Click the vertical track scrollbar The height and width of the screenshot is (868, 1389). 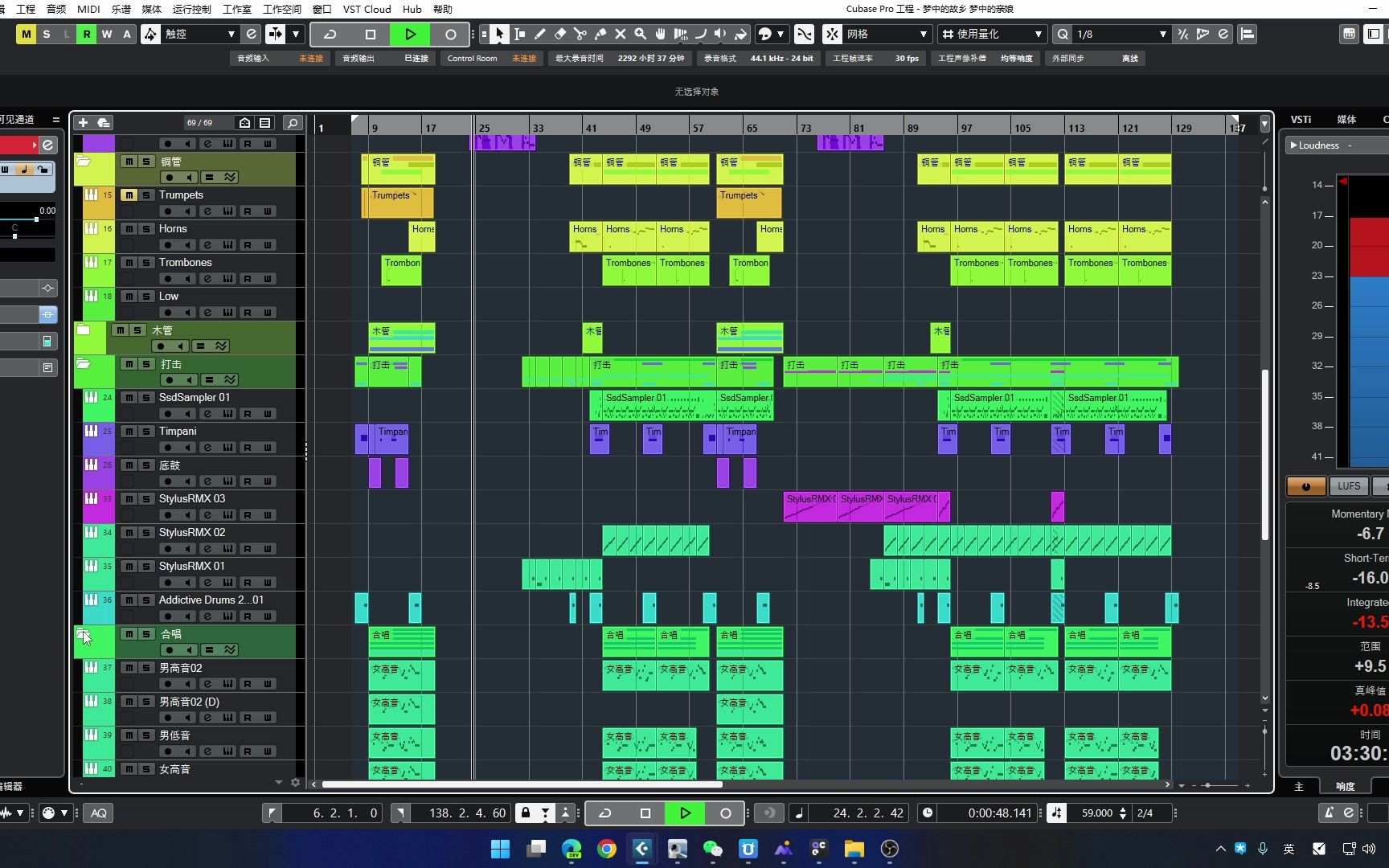coord(1264,454)
